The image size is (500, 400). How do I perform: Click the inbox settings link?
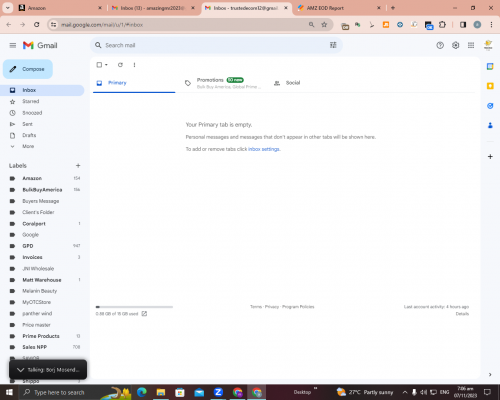[x=264, y=149]
